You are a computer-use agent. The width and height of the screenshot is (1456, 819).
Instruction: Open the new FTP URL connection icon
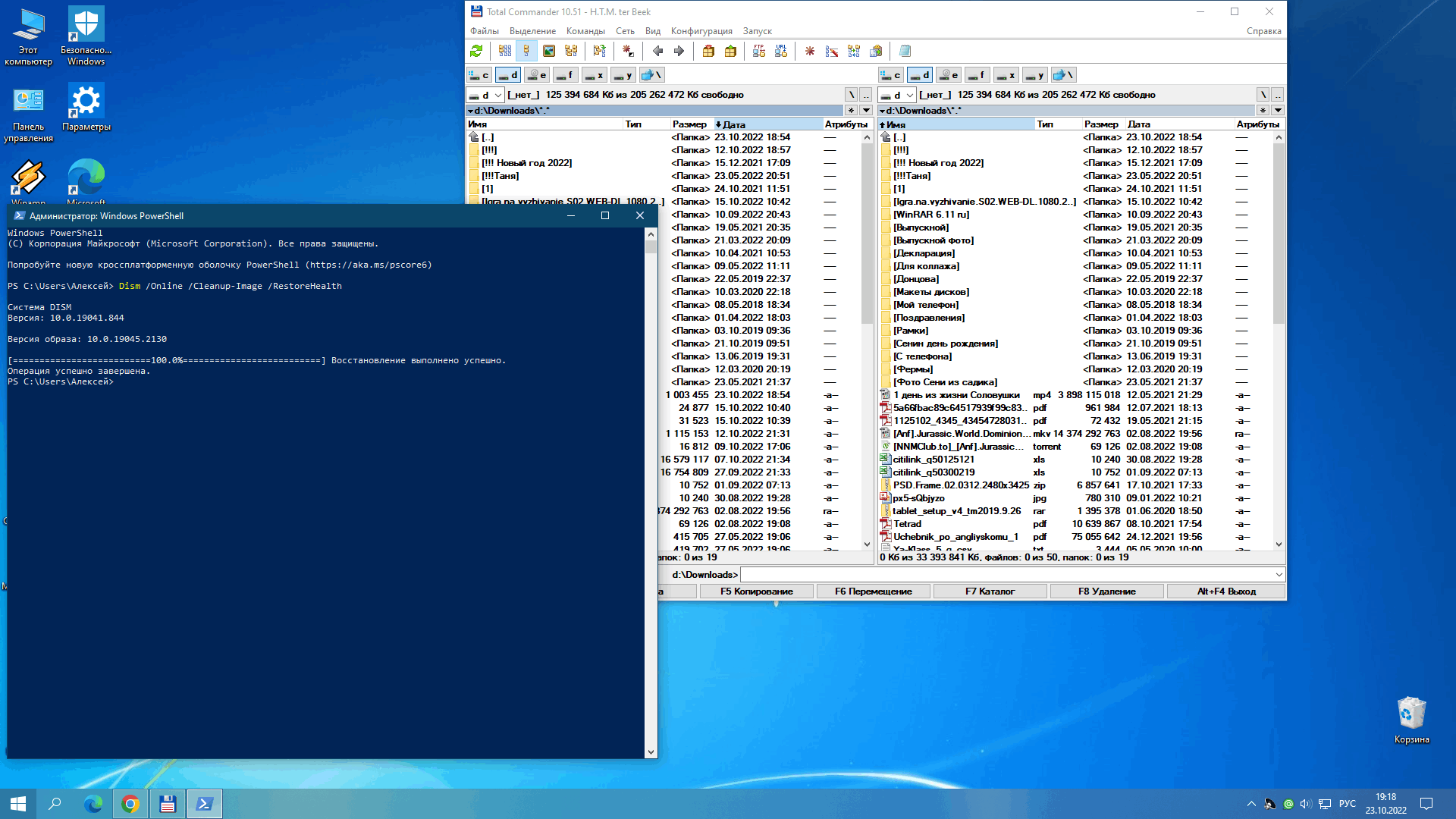coord(781,51)
